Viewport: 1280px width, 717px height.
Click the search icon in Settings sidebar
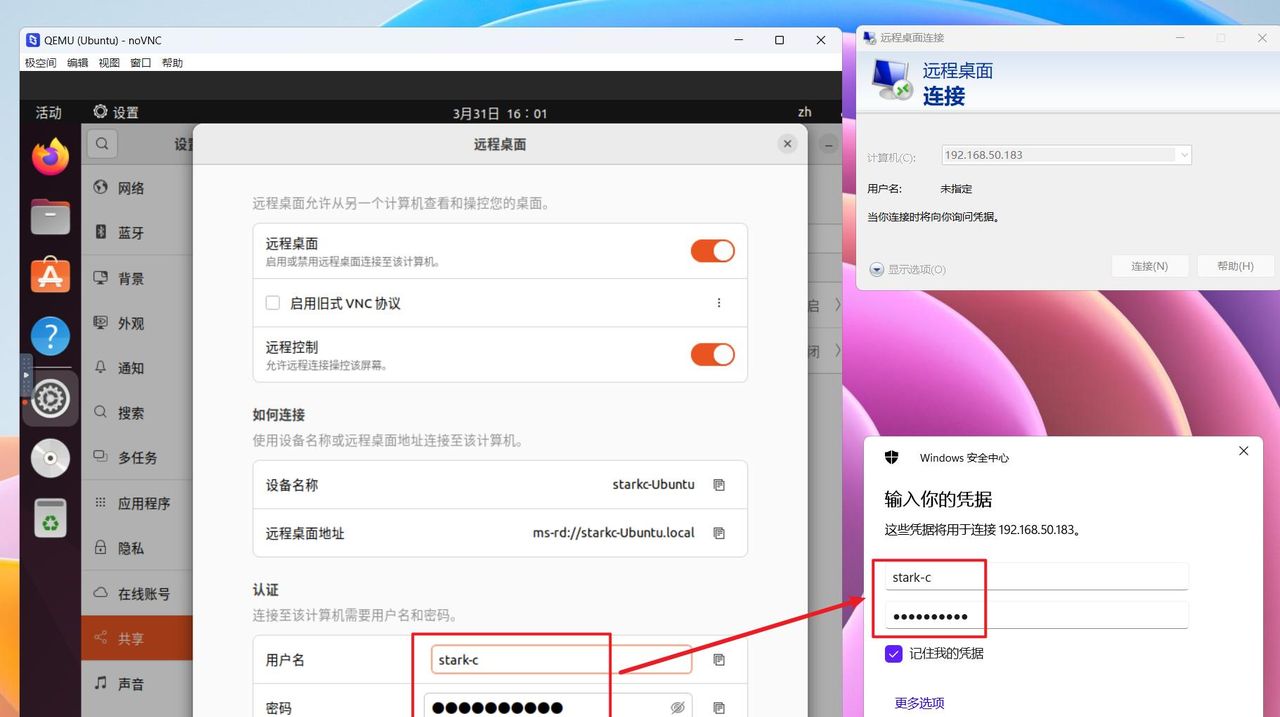click(101, 144)
